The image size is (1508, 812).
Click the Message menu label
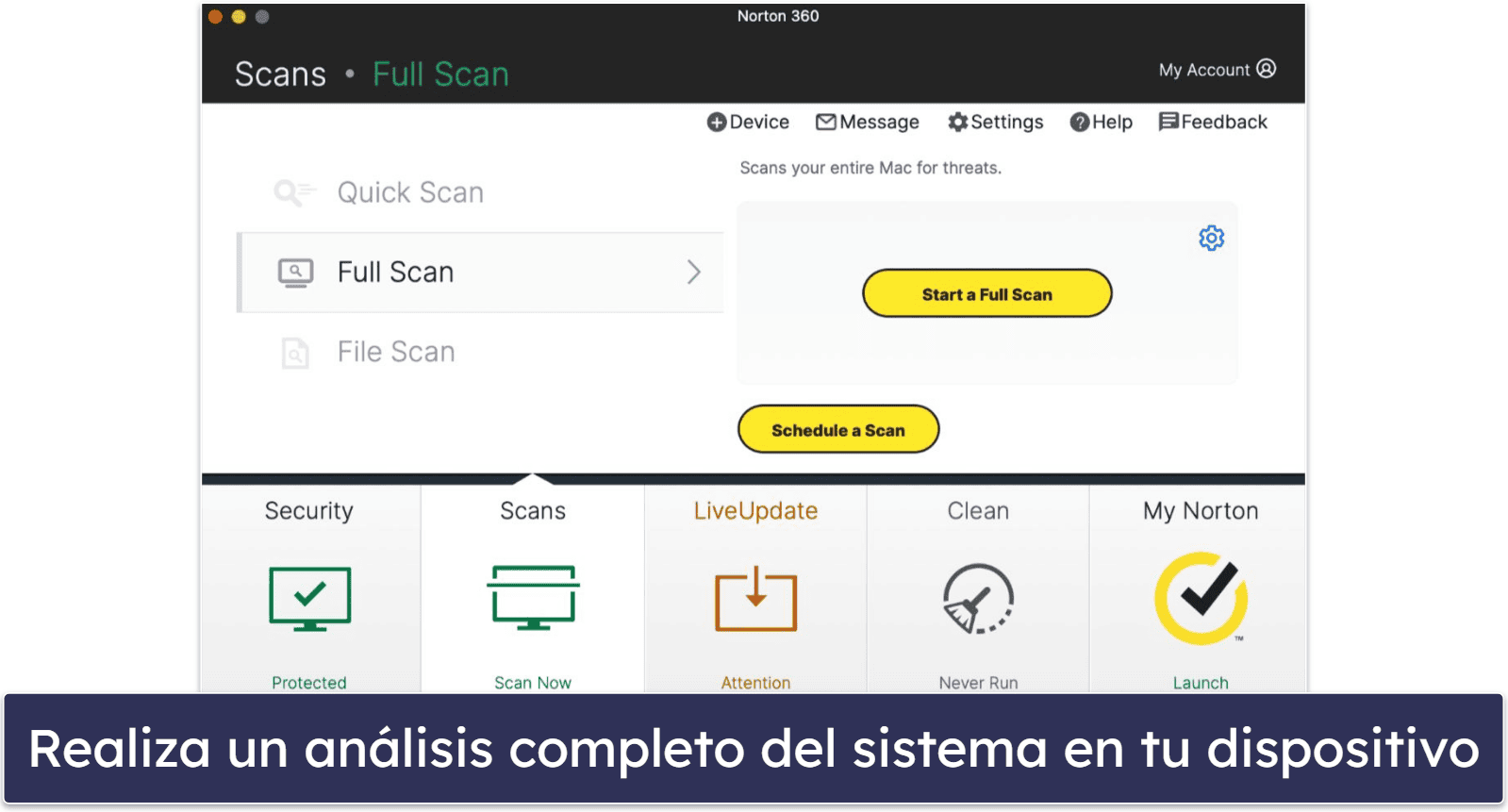tap(879, 123)
